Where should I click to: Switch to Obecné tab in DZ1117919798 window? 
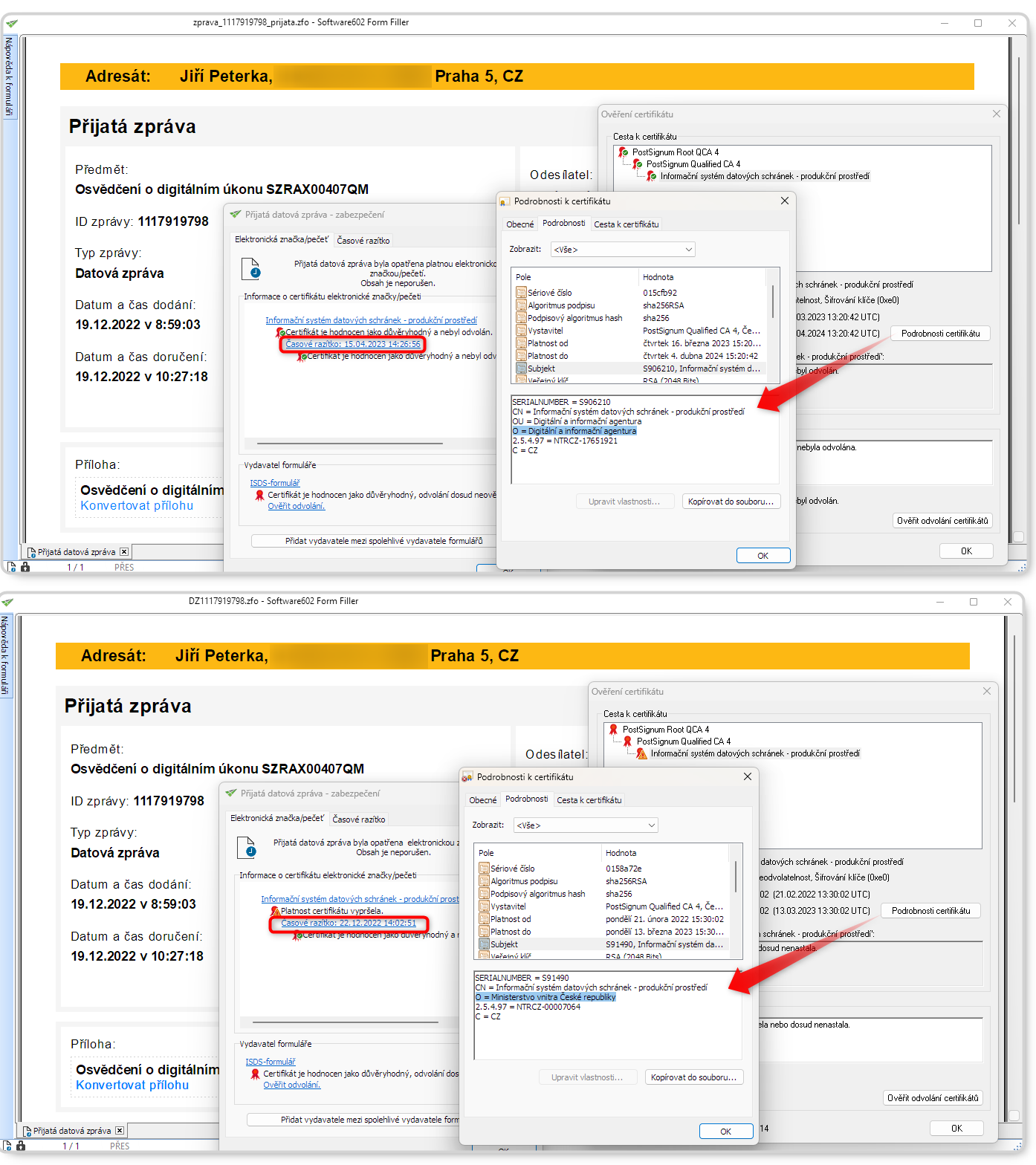click(x=483, y=800)
